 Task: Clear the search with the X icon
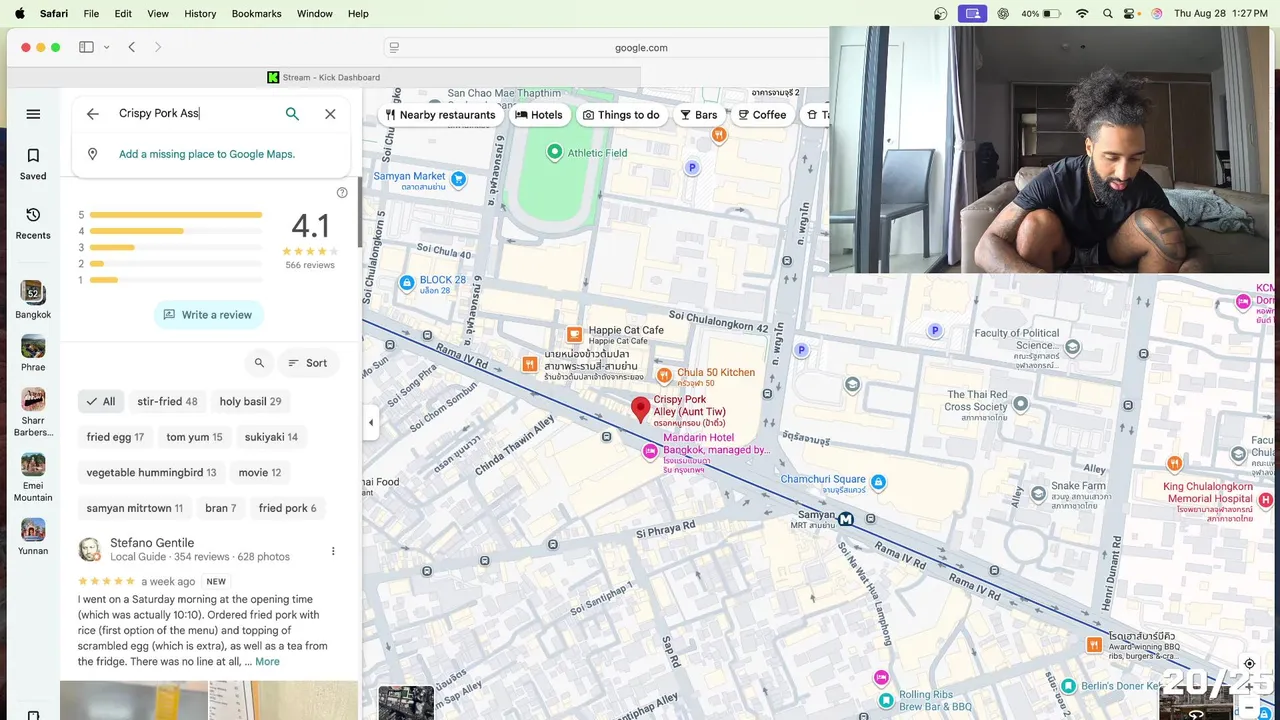(x=330, y=114)
